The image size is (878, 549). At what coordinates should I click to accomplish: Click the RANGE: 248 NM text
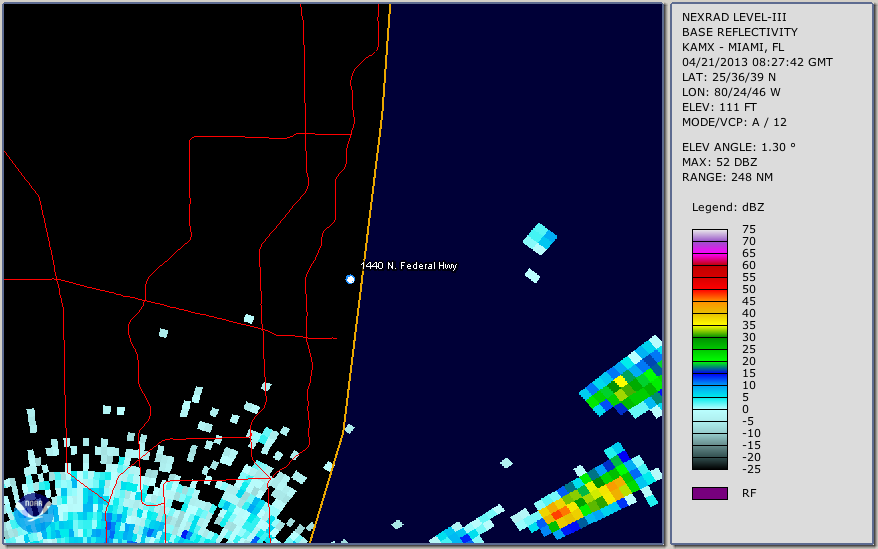[727, 177]
